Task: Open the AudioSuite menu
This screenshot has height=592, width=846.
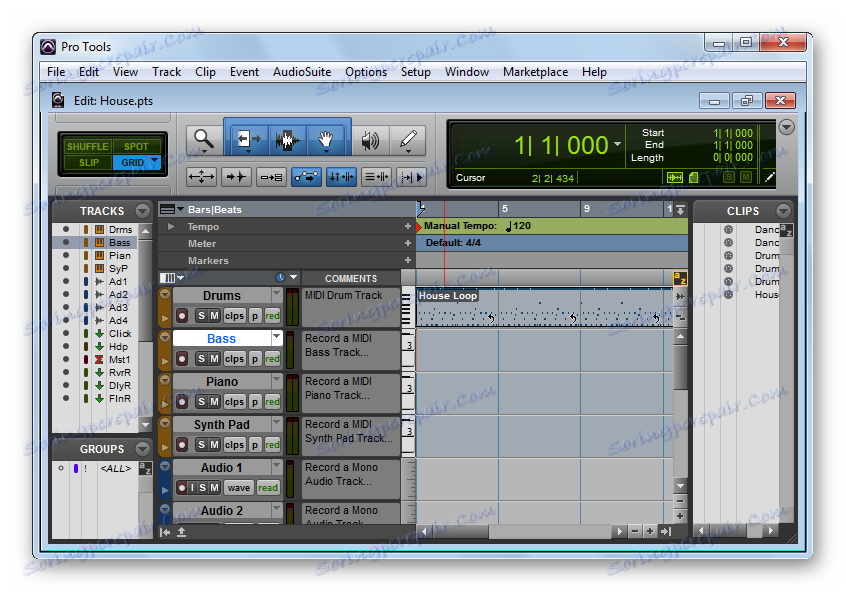Action: (302, 72)
